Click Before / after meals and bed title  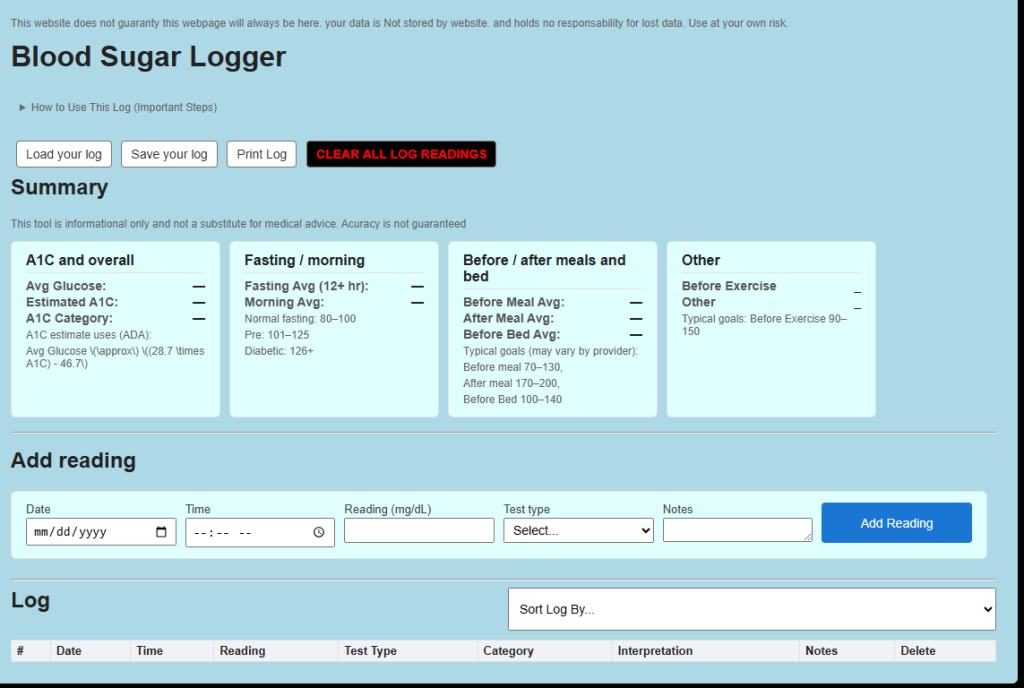coord(544,268)
